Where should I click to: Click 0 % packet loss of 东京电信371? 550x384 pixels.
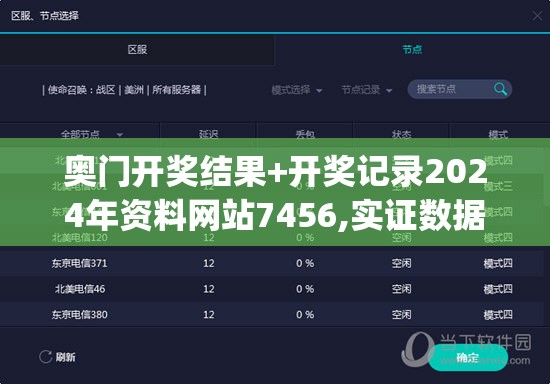click(x=305, y=263)
